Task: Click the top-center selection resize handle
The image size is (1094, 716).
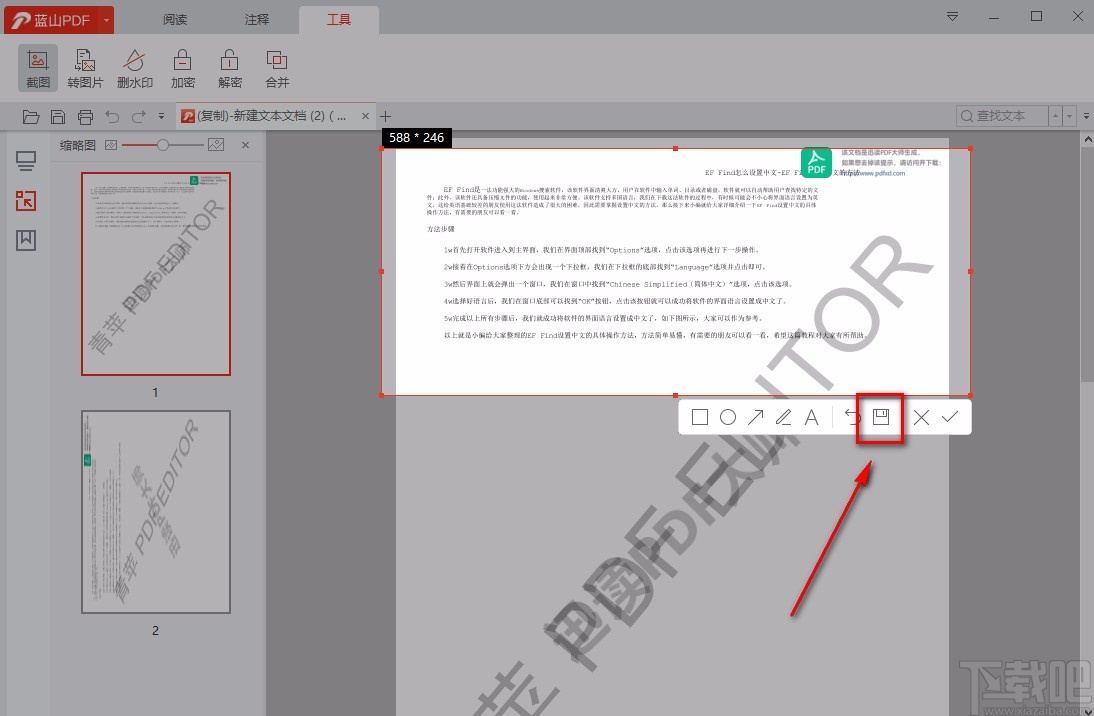Action: click(x=675, y=149)
